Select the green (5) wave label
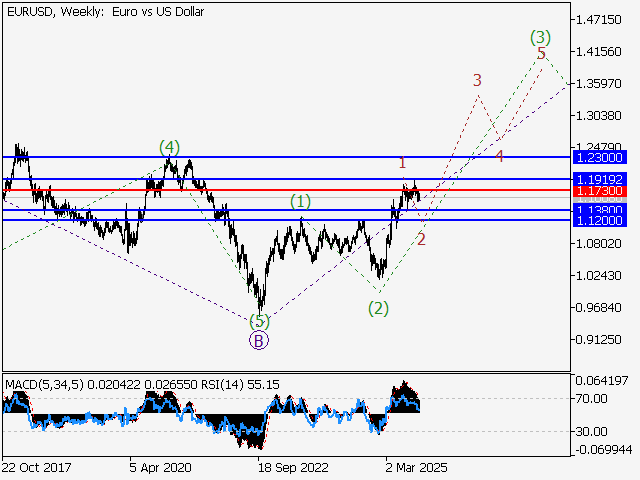Image resolution: width=640 pixels, height=480 pixels. click(x=259, y=321)
